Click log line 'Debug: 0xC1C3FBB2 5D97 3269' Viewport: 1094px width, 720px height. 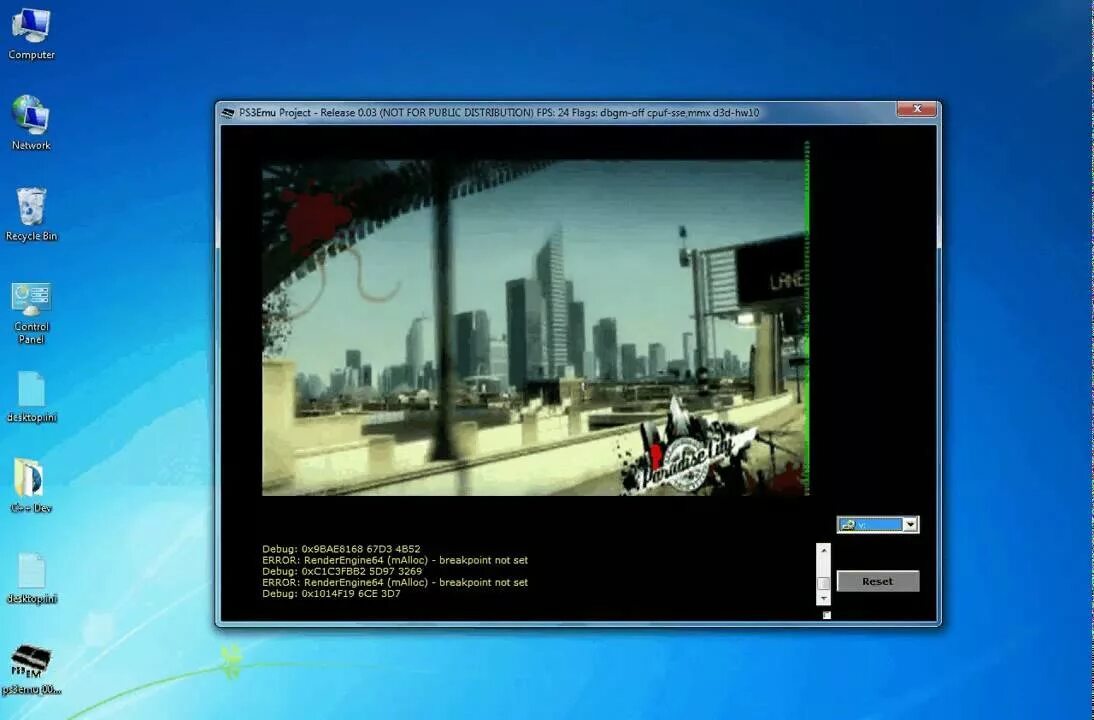[342, 571]
